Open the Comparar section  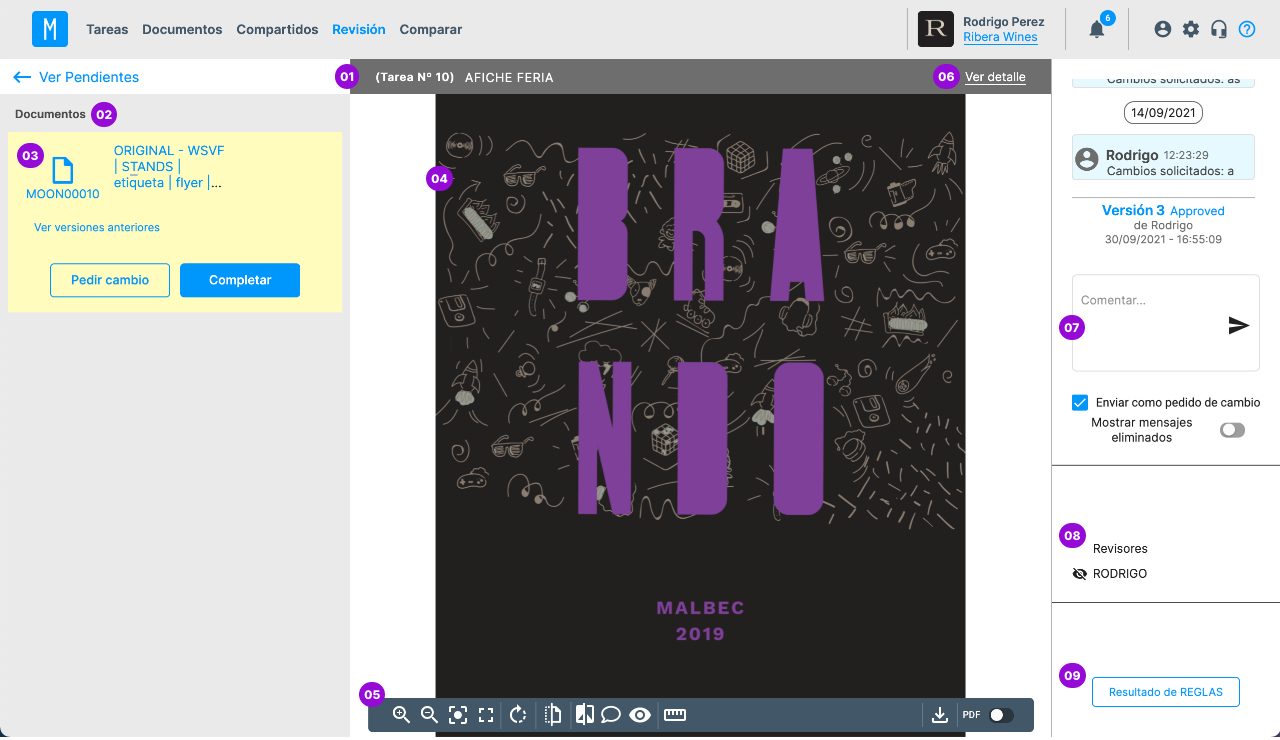[x=431, y=30]
